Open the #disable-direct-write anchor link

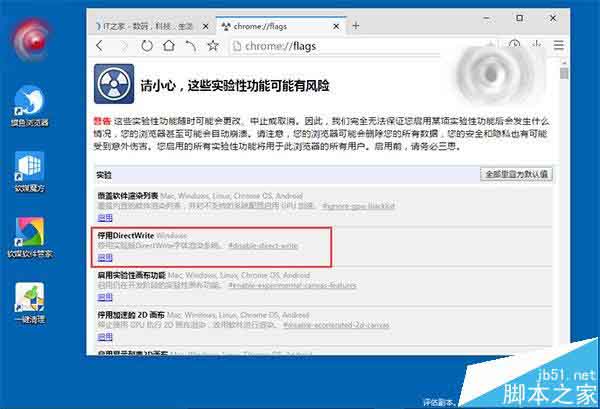[263, 246]
